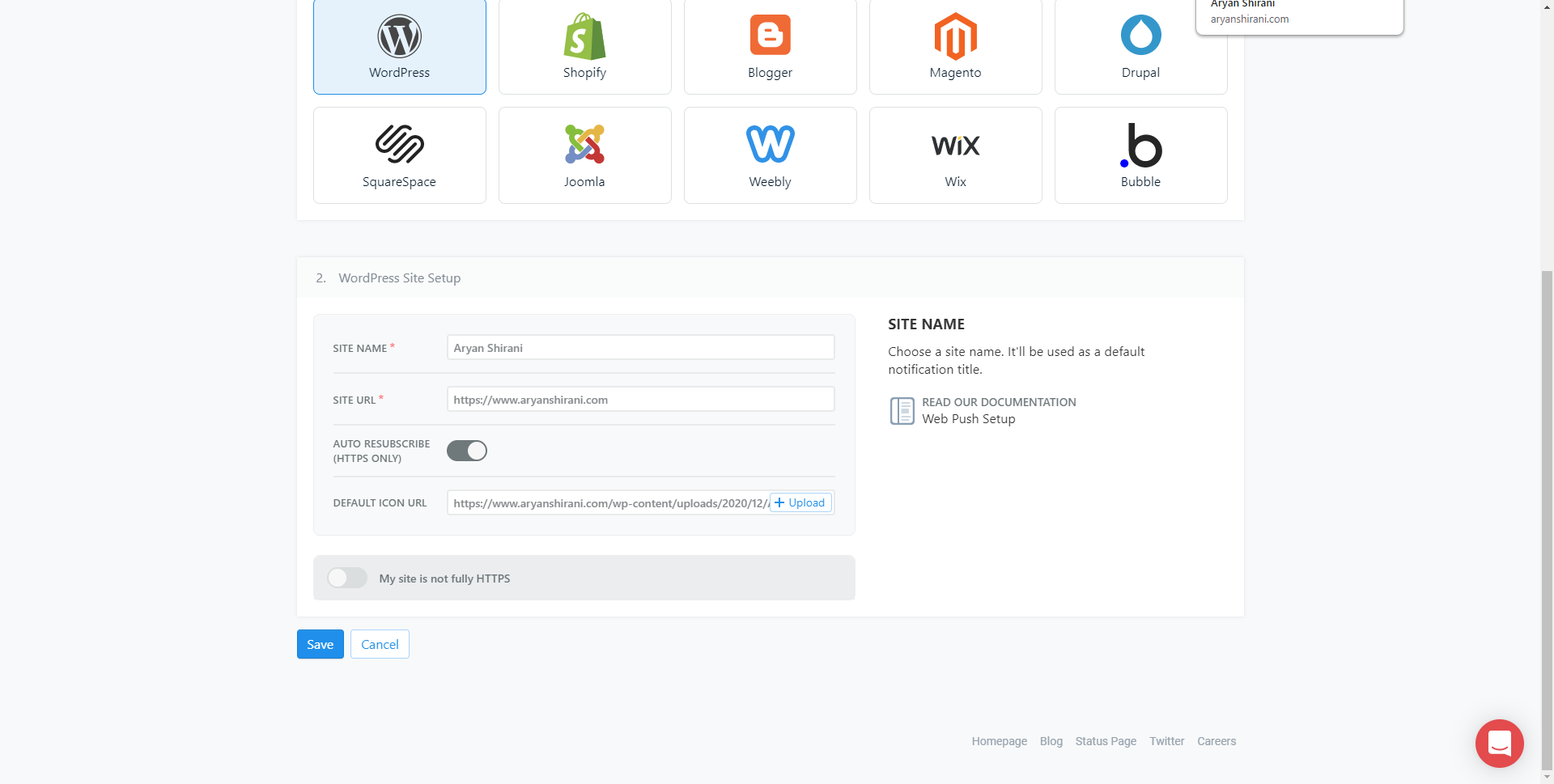This screenshot has width=1554, height=784.
Task: Select the SquareSpace platform icon
Action: pyautogui.click(x=399, y=144)
